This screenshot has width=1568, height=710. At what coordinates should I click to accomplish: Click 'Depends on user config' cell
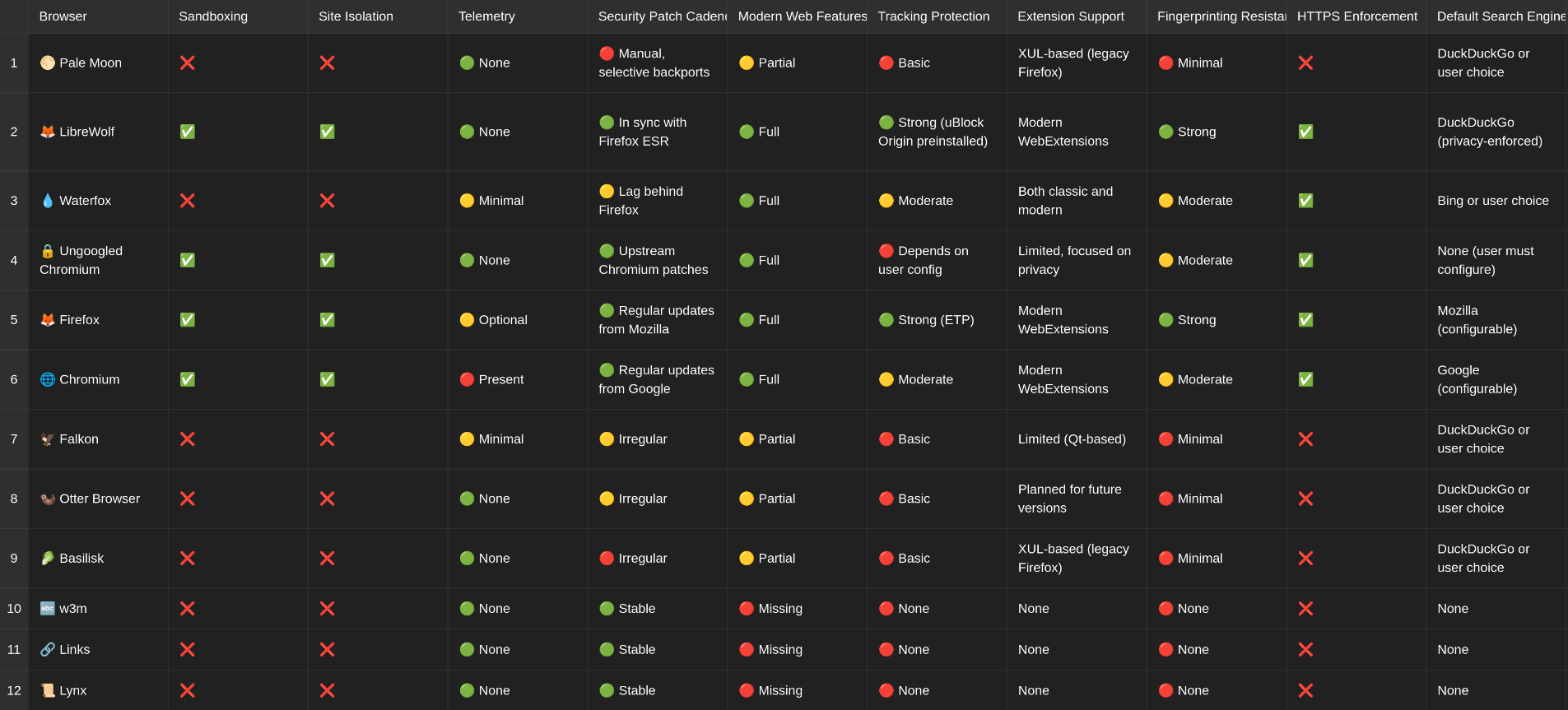(937, 260)
